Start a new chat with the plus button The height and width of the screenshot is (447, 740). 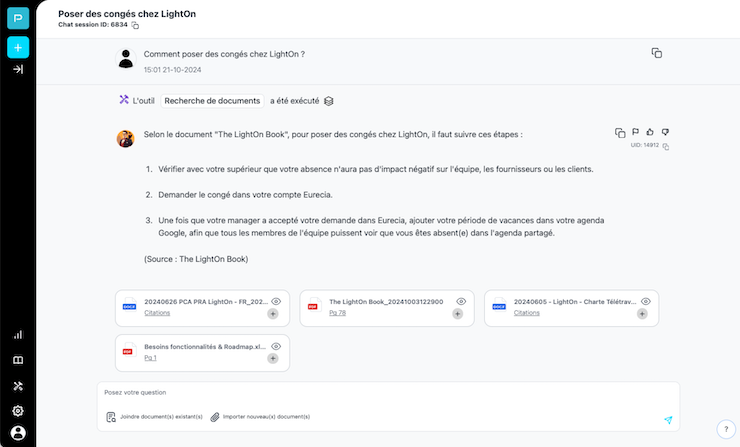click(18, 47)
